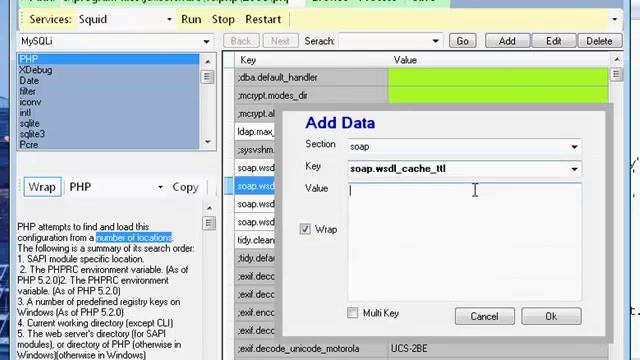This screenshot has width=640, height=360.
Task: Select Pcre in the section list
Action: 108,144
